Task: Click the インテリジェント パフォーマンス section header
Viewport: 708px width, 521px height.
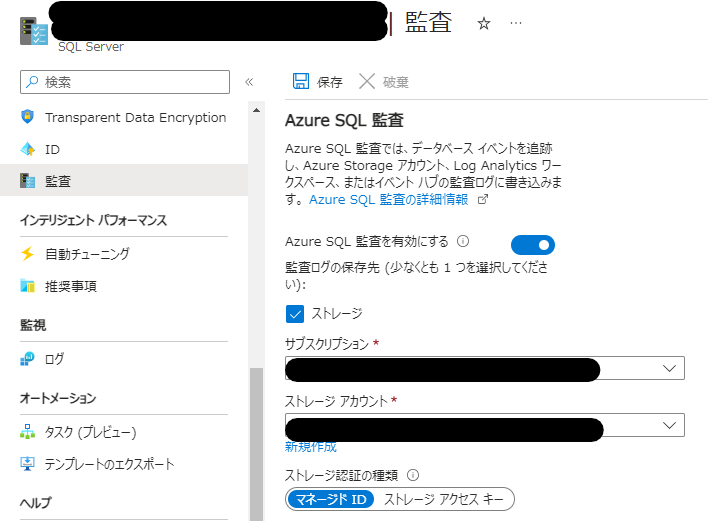Action: [93, 220]
